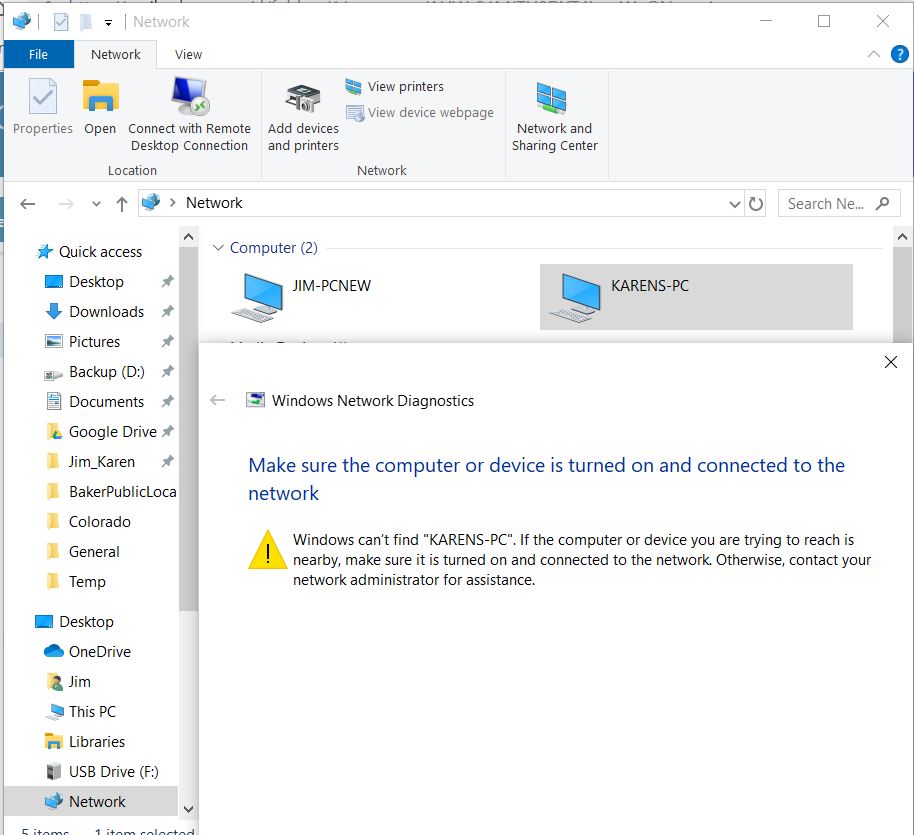Open Customize Quick Access Toolbar dropdown

[108, 23]
